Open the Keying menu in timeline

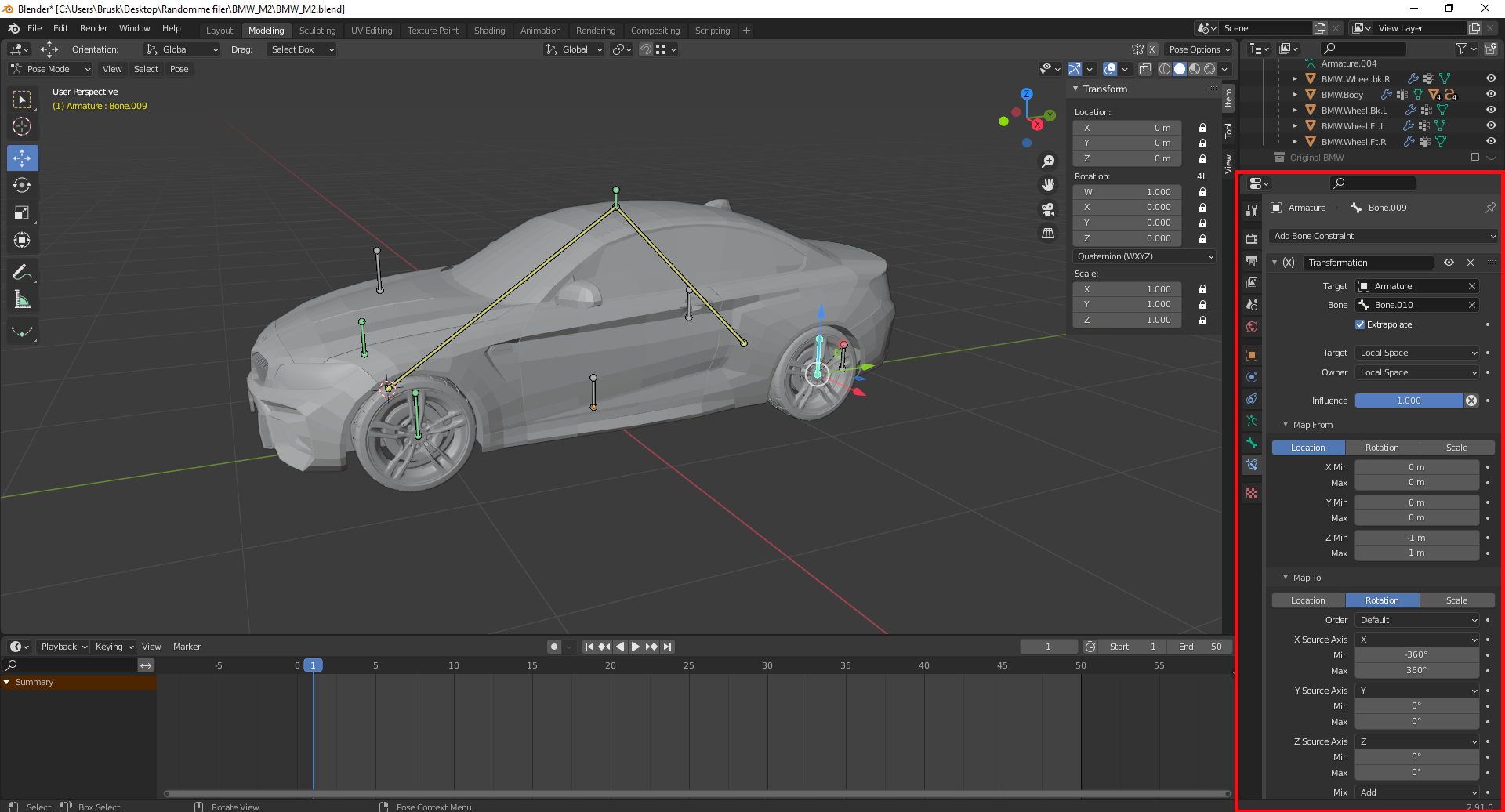pyautogui.click(x=114, y=647)
